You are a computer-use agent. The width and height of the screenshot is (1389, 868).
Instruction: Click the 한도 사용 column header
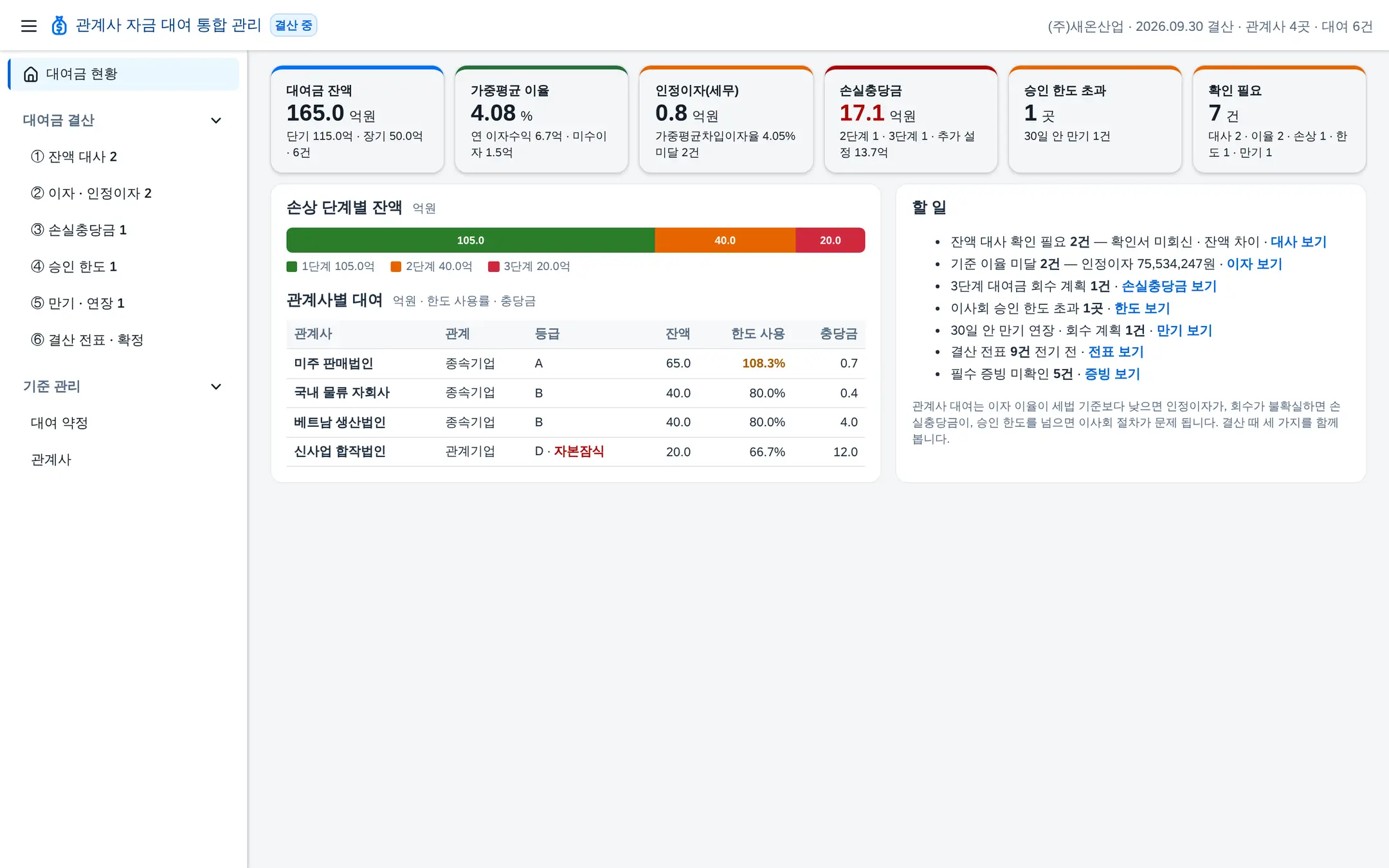(758, 334)
